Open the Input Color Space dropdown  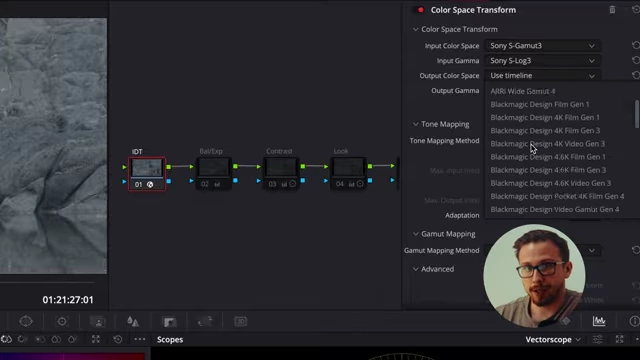(x=542, y=45)
